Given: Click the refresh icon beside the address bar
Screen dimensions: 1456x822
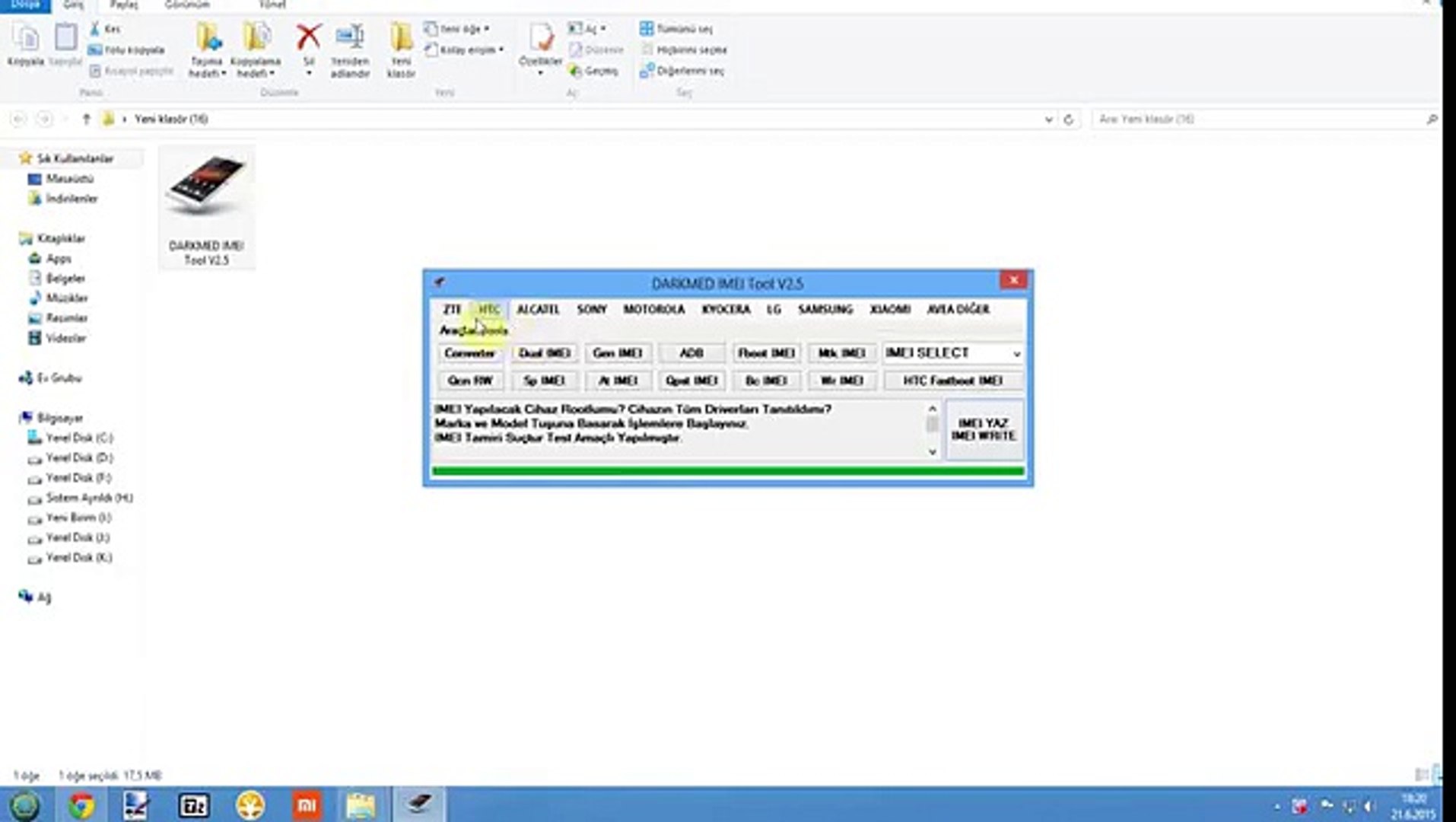Looking at the screenshot, I should point(1068,119).
